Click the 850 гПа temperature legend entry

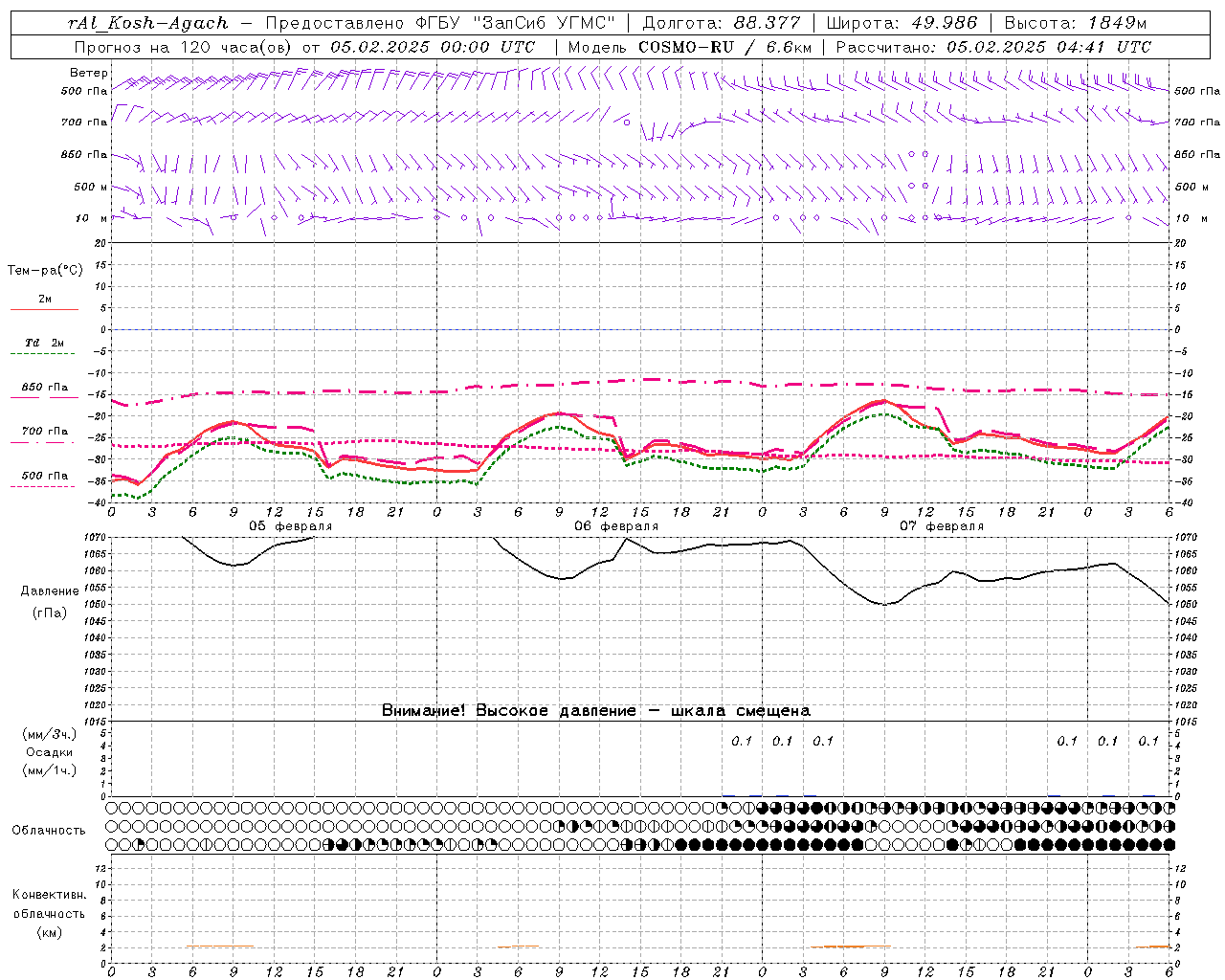pyautogui.click(x=45, y=388)
